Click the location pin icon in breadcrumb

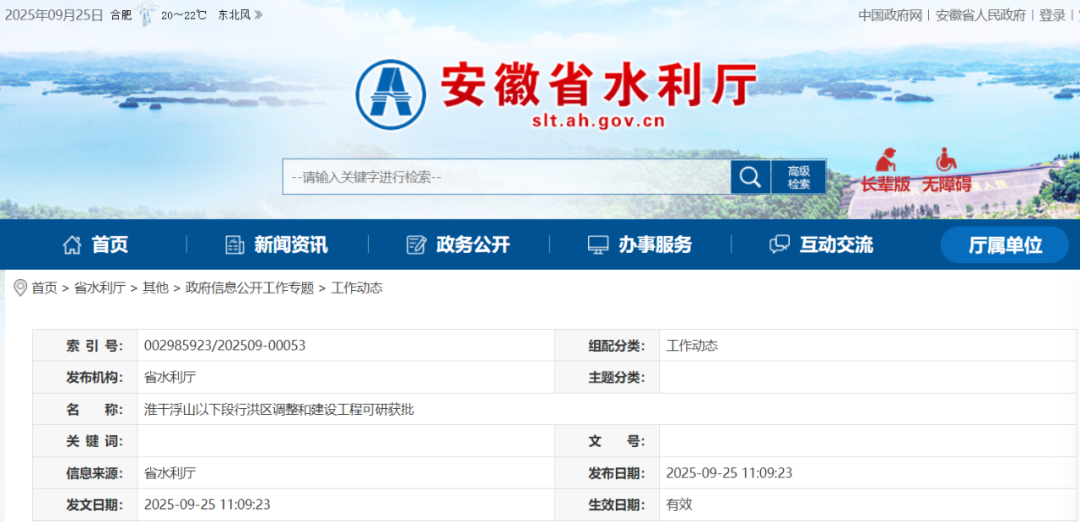tap(19, 288)
